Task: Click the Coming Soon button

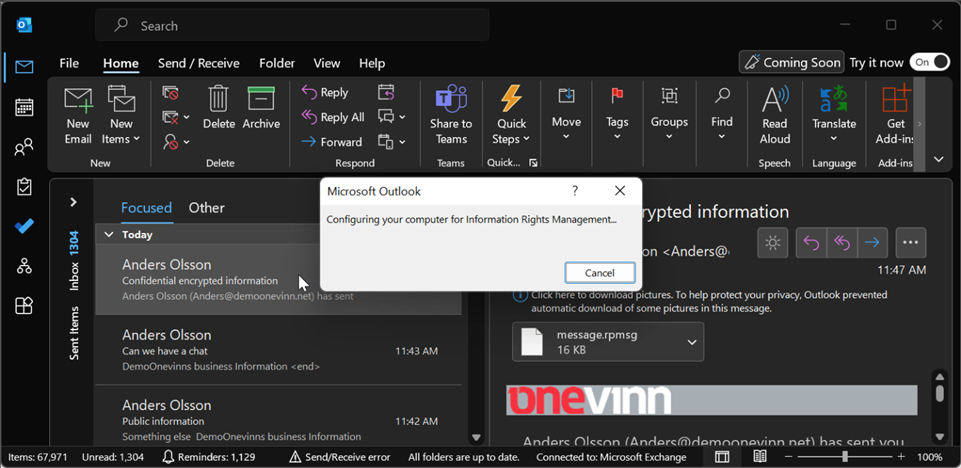Action: 791,62
